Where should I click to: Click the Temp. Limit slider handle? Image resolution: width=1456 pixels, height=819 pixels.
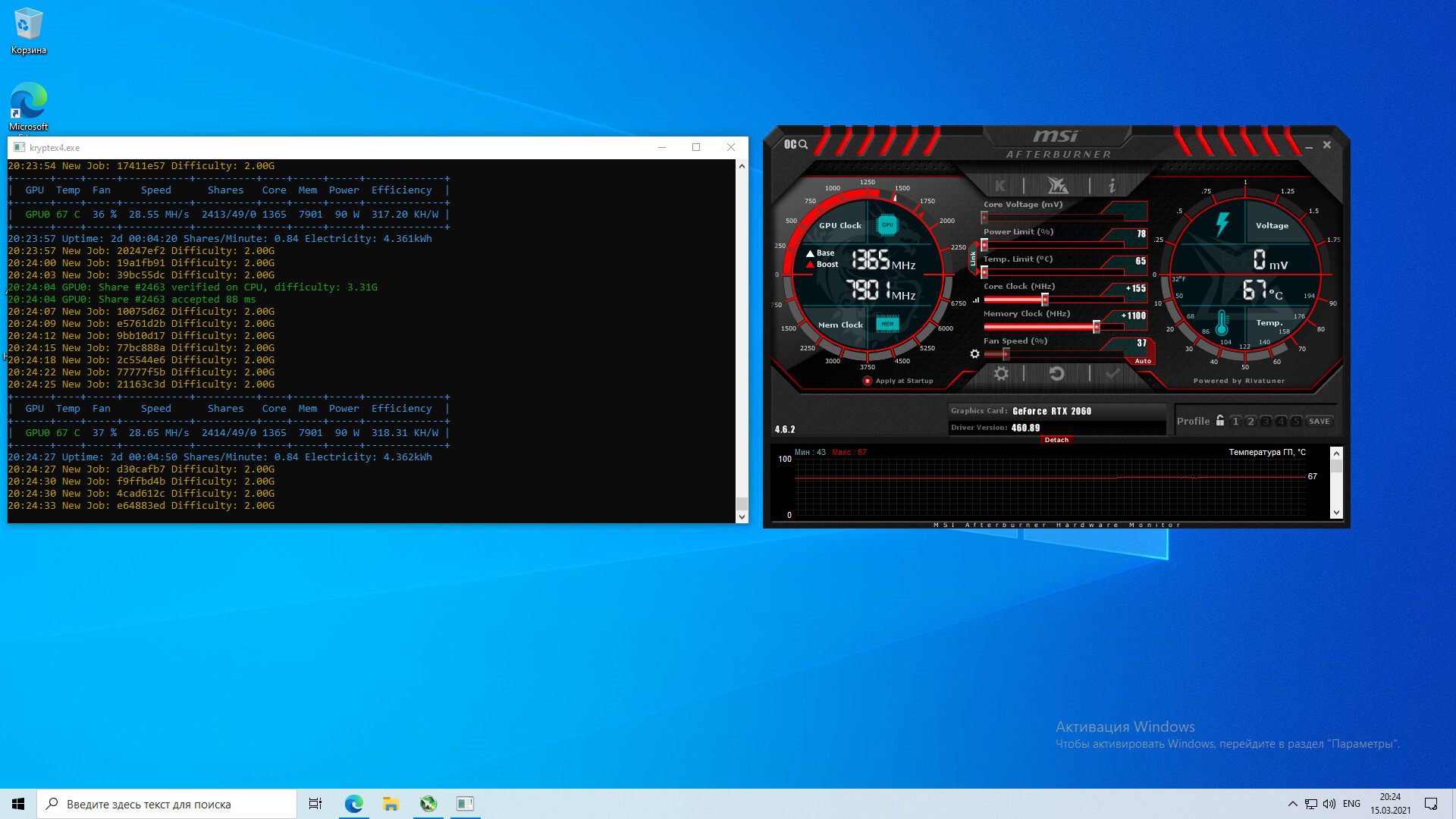(x=984, y=272)
